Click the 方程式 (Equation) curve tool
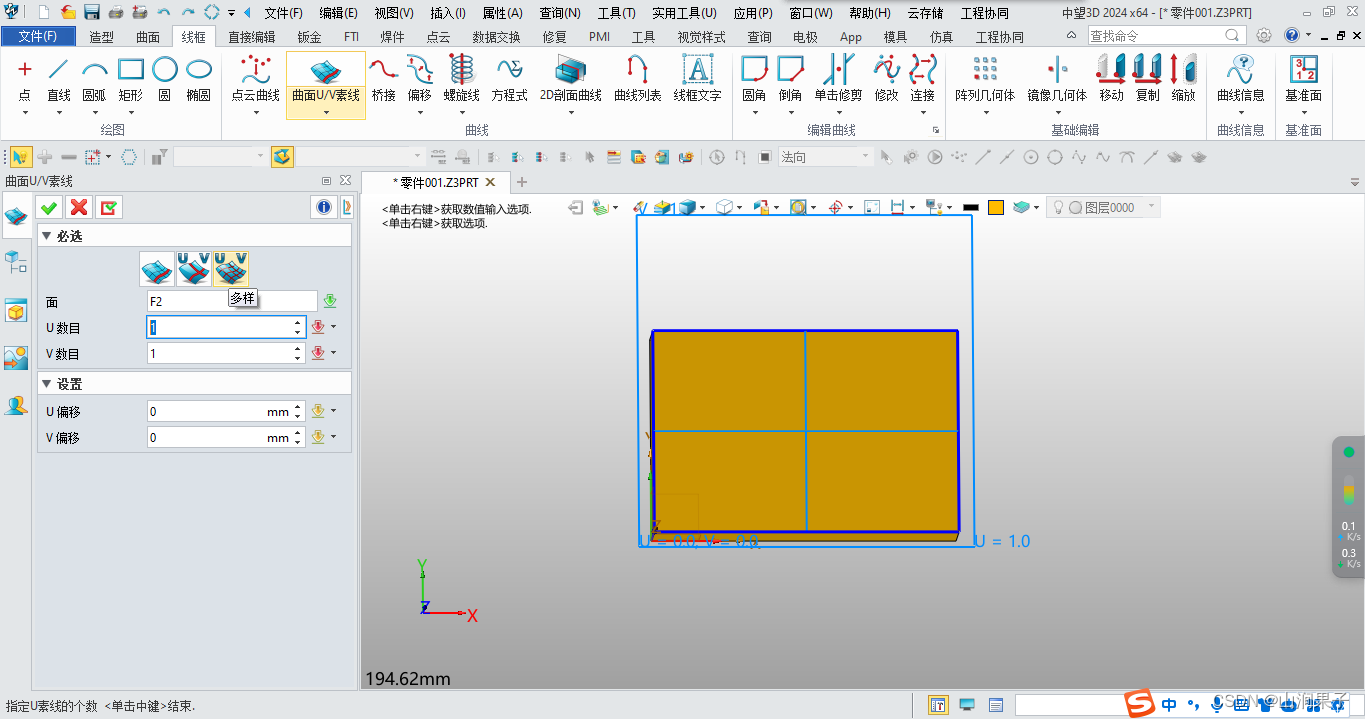 pos(509,80)
